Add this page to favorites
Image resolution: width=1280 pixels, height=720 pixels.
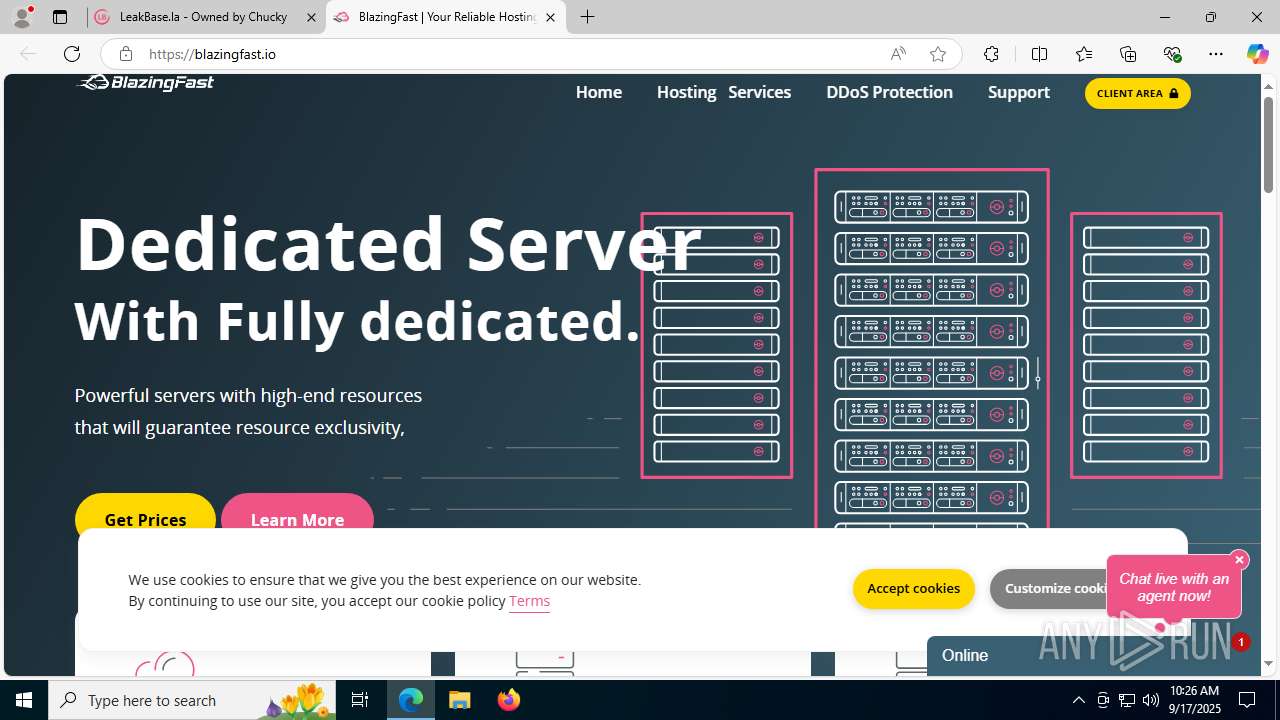pos(938,54)
